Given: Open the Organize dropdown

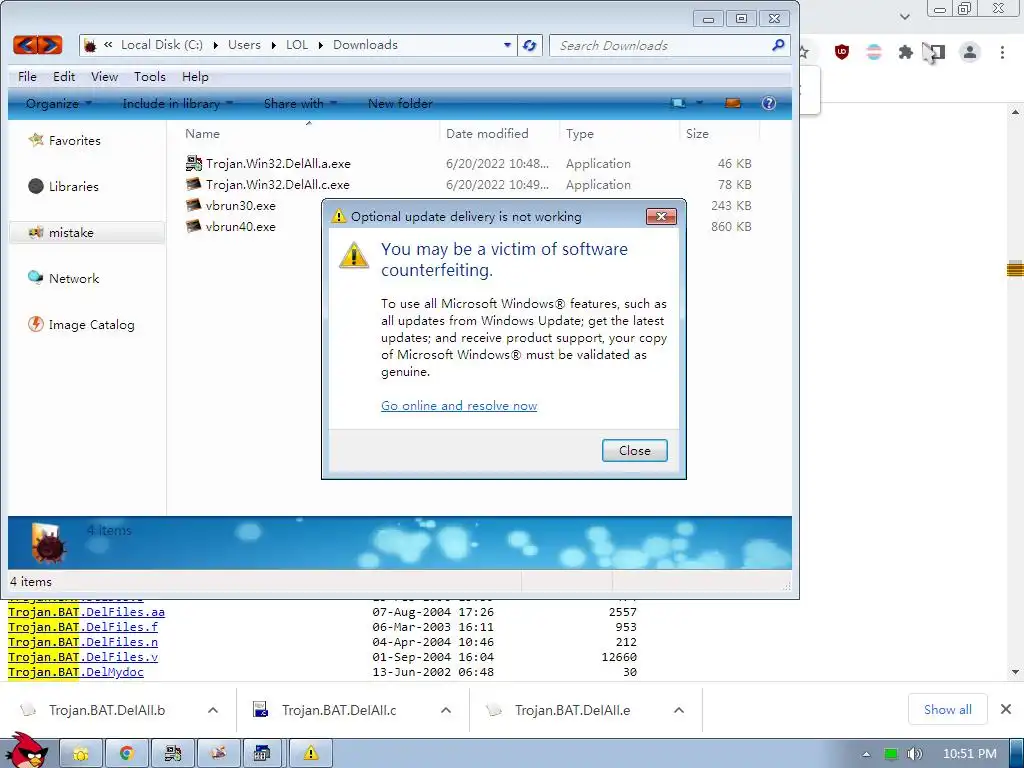Looking at the screenshot, I should 59,103.
